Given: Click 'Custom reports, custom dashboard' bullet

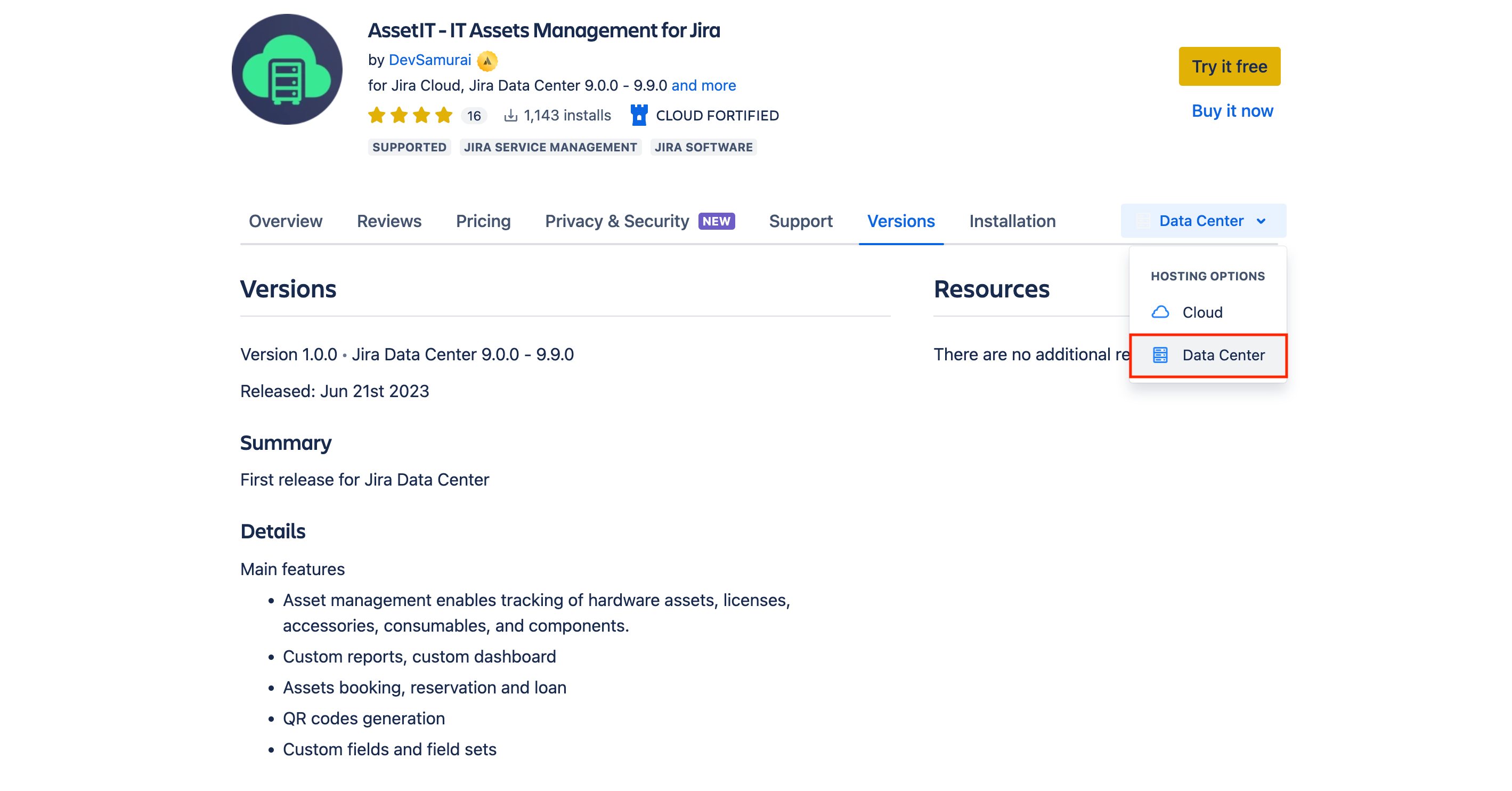Looking at the screenshot, I should [419, 656].
